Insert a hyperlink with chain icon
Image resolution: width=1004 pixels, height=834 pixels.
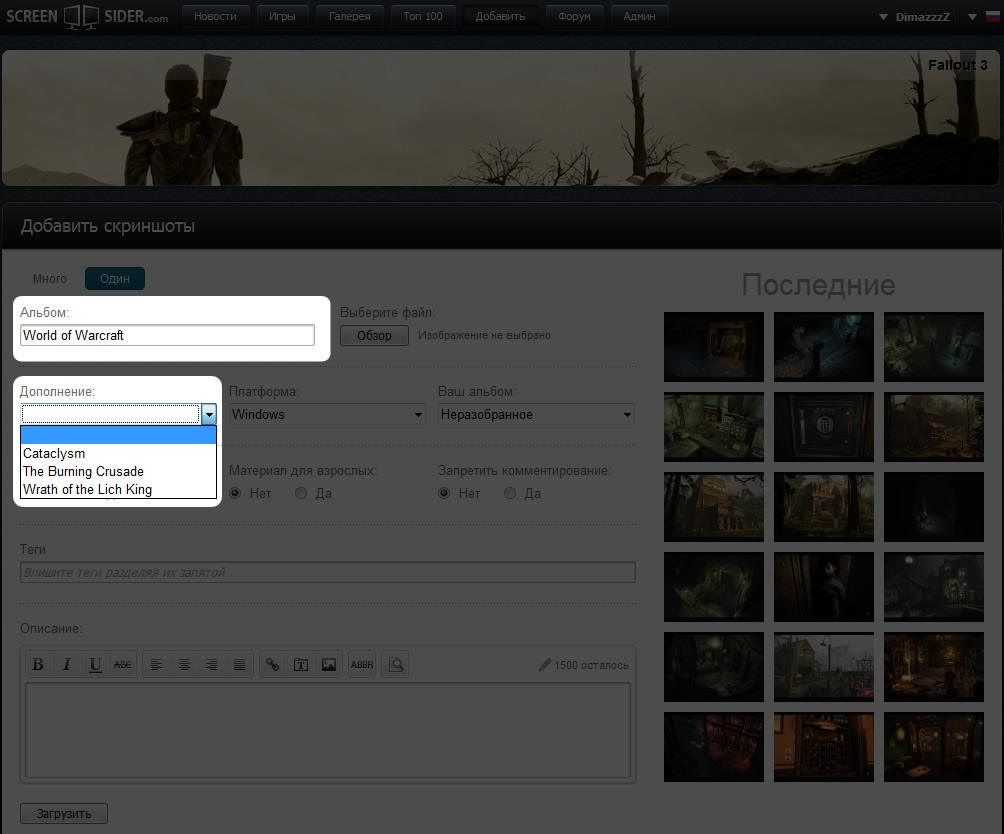coord(273,664)
